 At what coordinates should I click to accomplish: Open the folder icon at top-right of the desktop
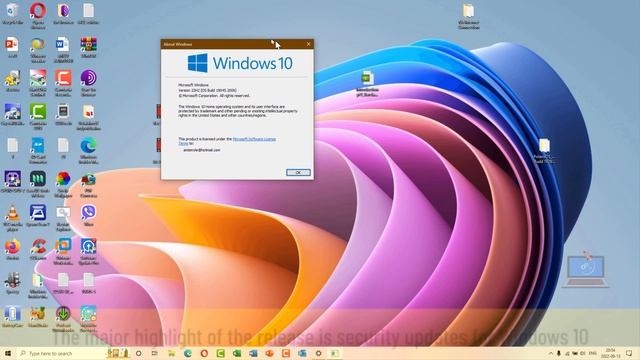pos(469,16)
